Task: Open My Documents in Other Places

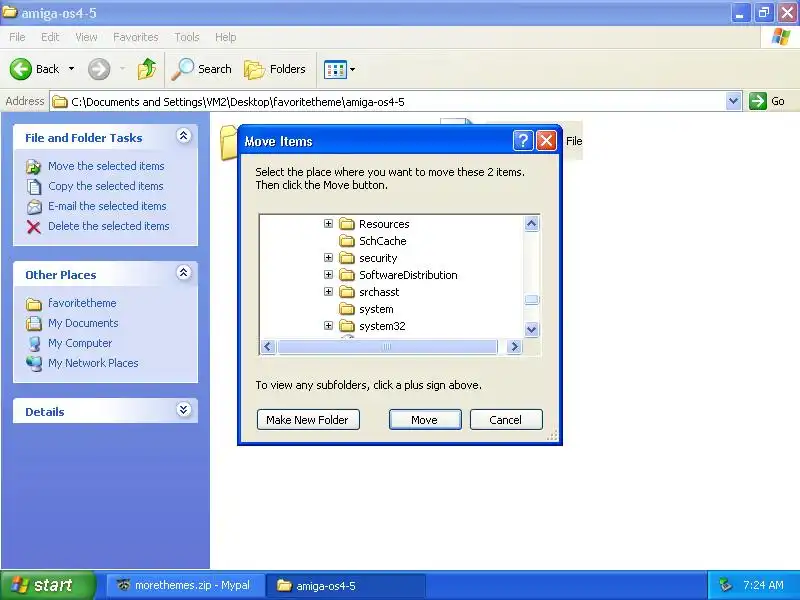Action: coord(83,323)
